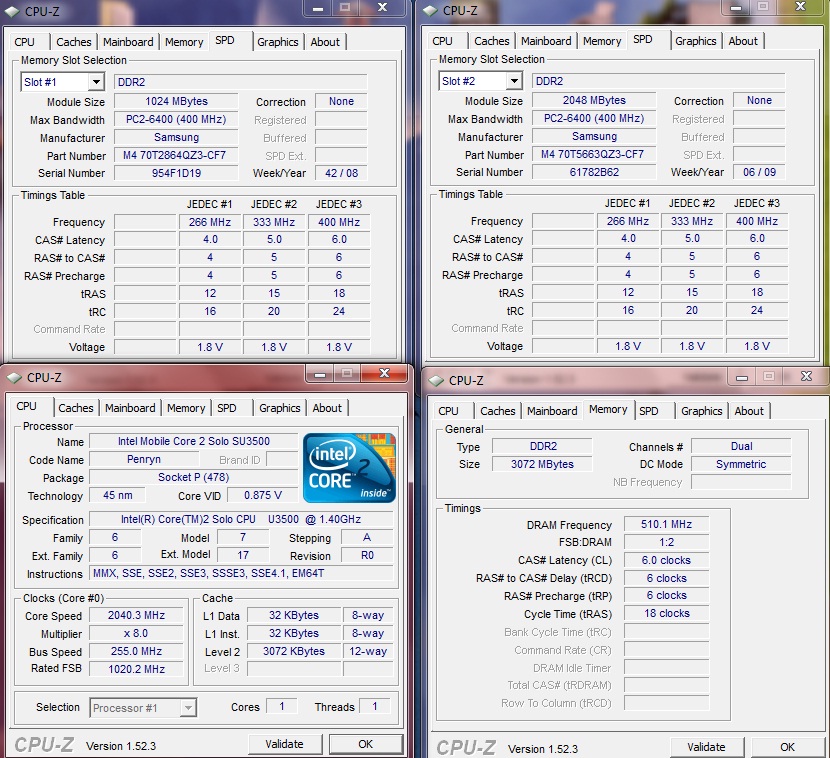Click the CPU-Z title icon in Memory timings window
Viewport: 830px width, 758px height.
436,381
